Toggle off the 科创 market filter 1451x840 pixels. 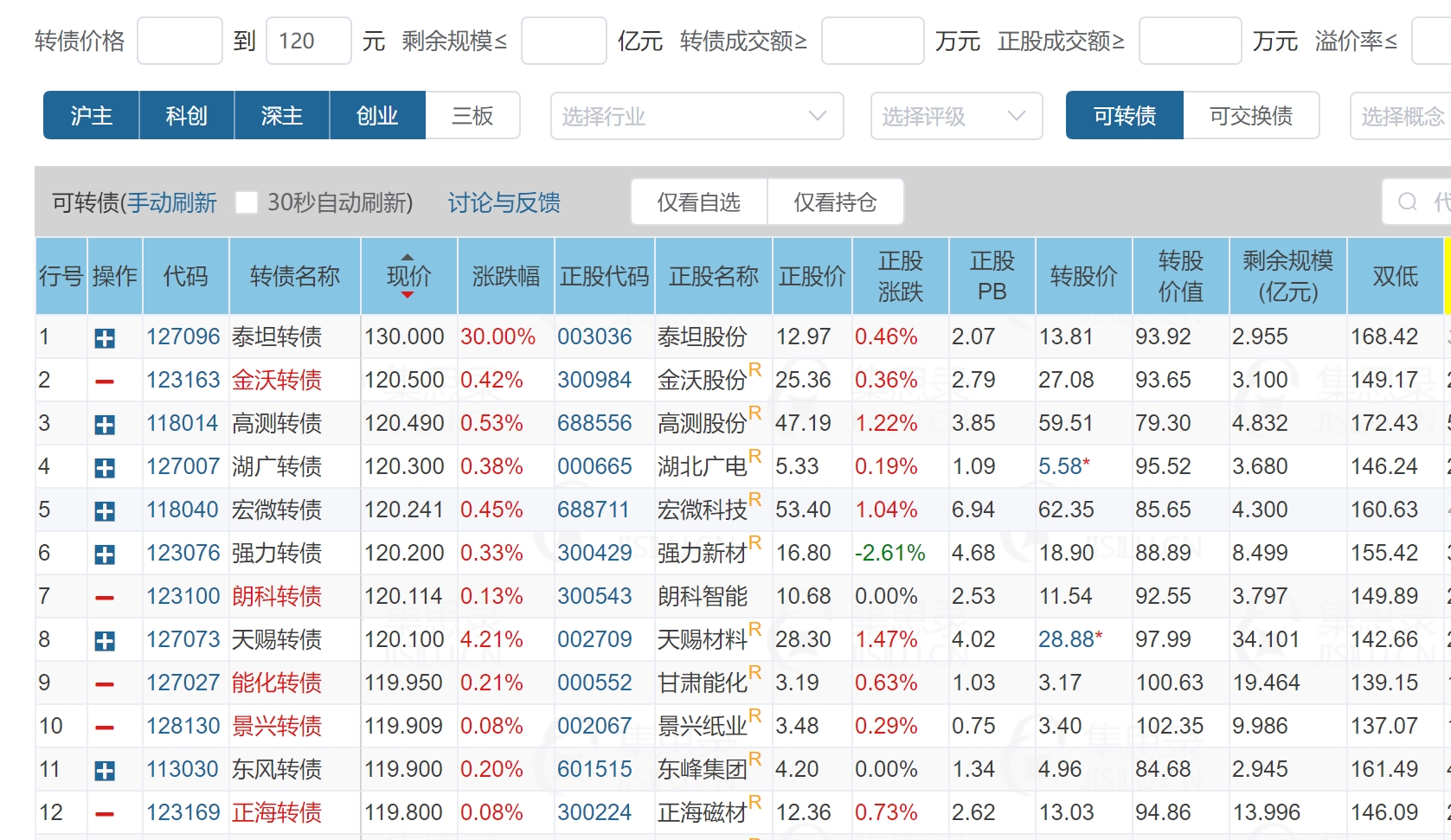tap(186, 115)
